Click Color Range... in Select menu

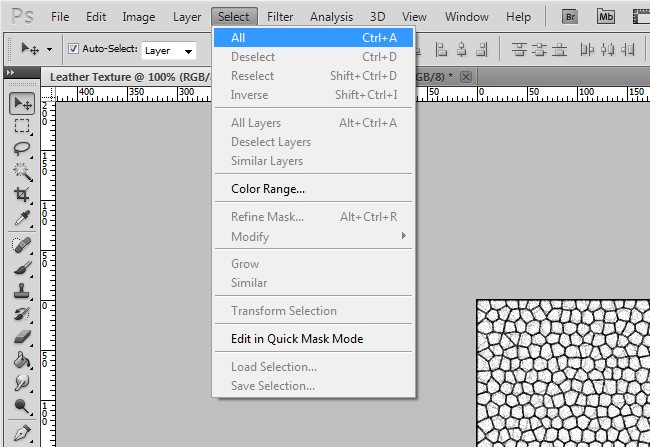(268, 188)
